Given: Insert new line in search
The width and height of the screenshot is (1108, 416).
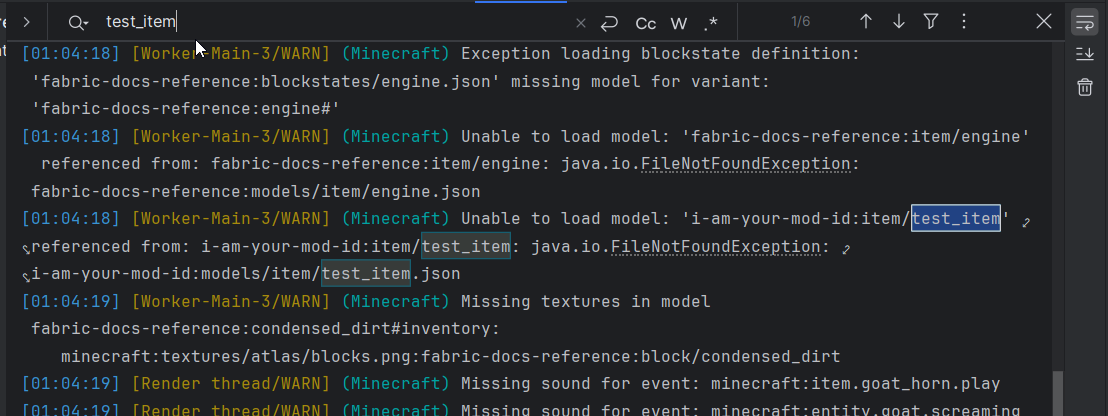Looking at the screenshot, I should [x=609, y=22].
